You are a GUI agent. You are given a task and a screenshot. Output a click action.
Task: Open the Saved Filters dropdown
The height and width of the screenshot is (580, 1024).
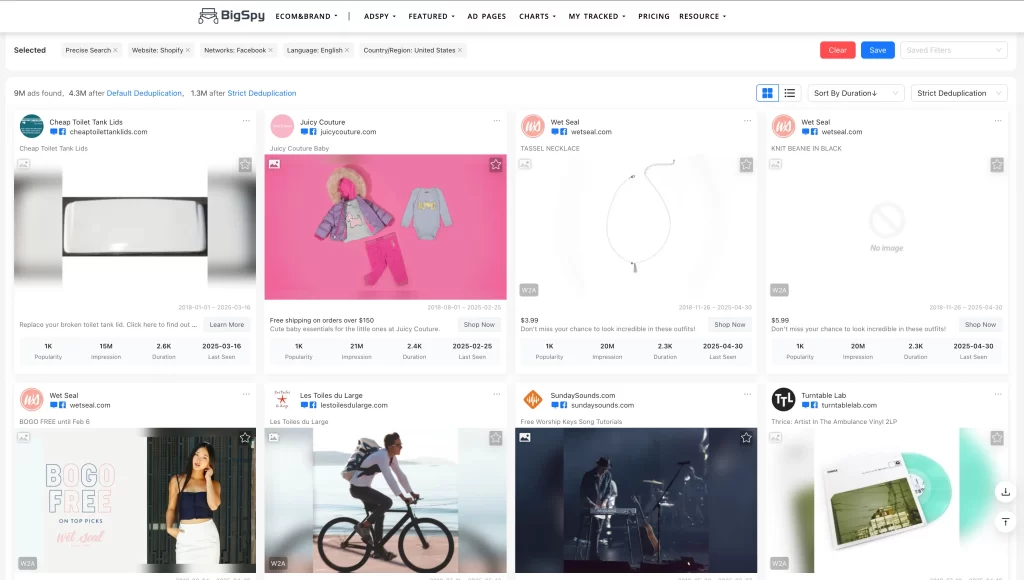coord(953,50)
